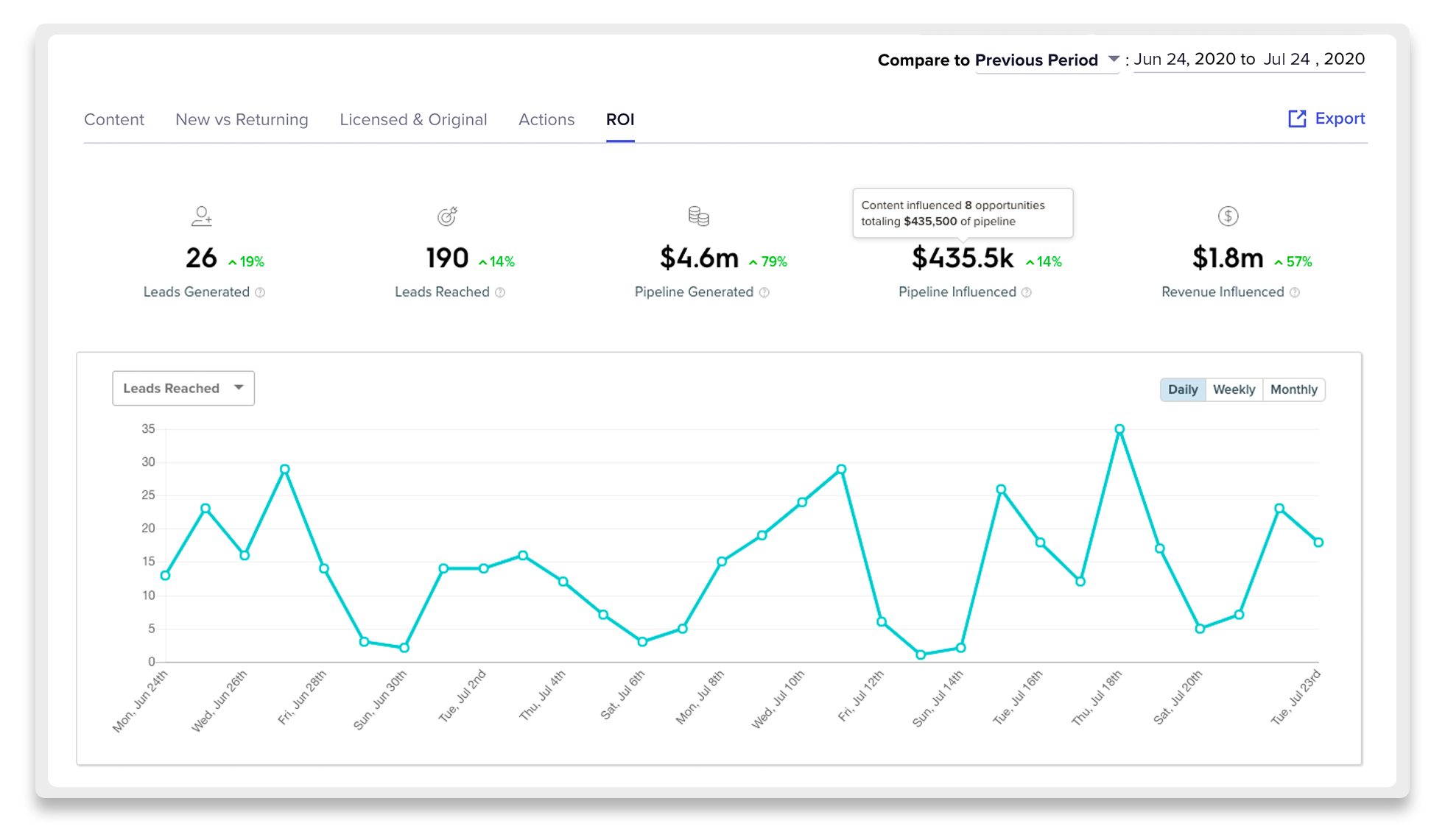Image resolution: width=1445 pixels, height=840 pixels.
Task: Click the $4.6m Pipeline Generated value
Action: [699, 258]
